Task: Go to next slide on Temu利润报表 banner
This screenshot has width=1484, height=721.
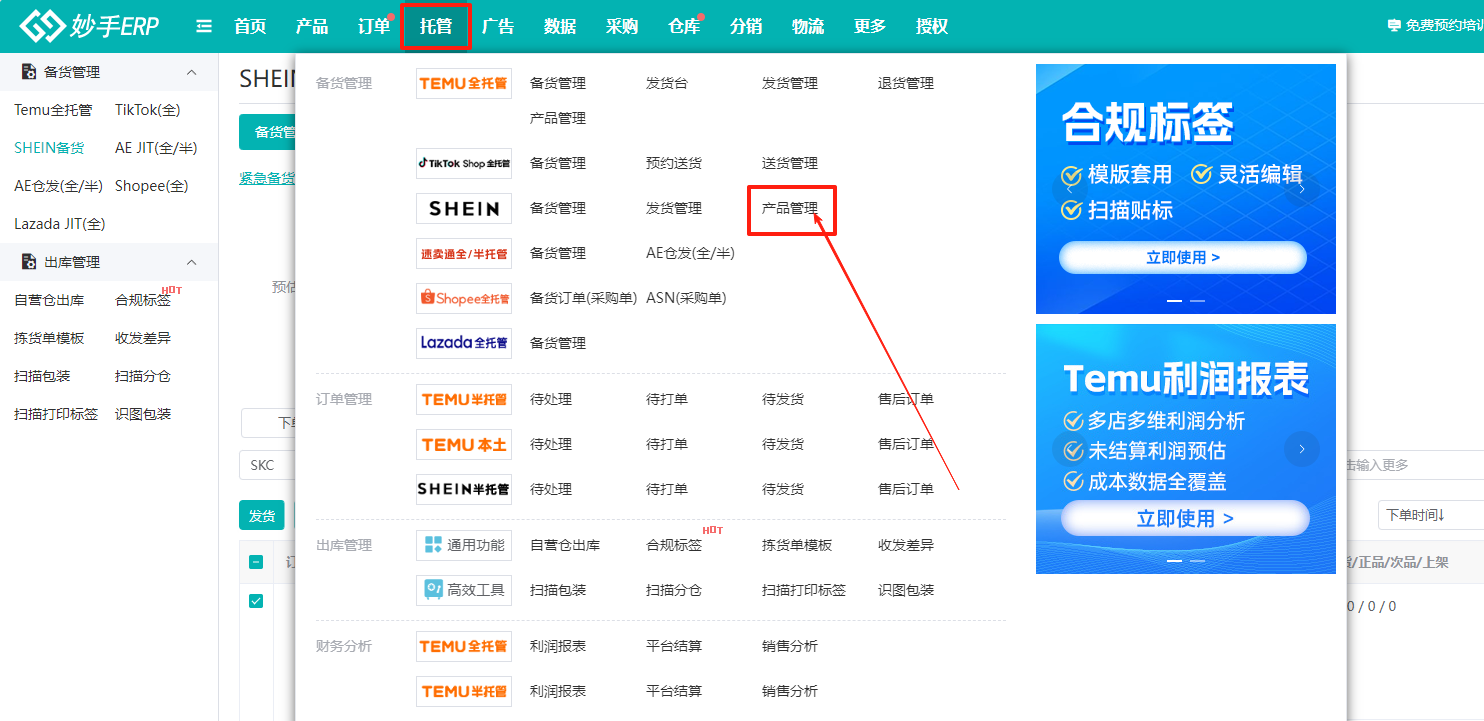Action: point(1301,449)
